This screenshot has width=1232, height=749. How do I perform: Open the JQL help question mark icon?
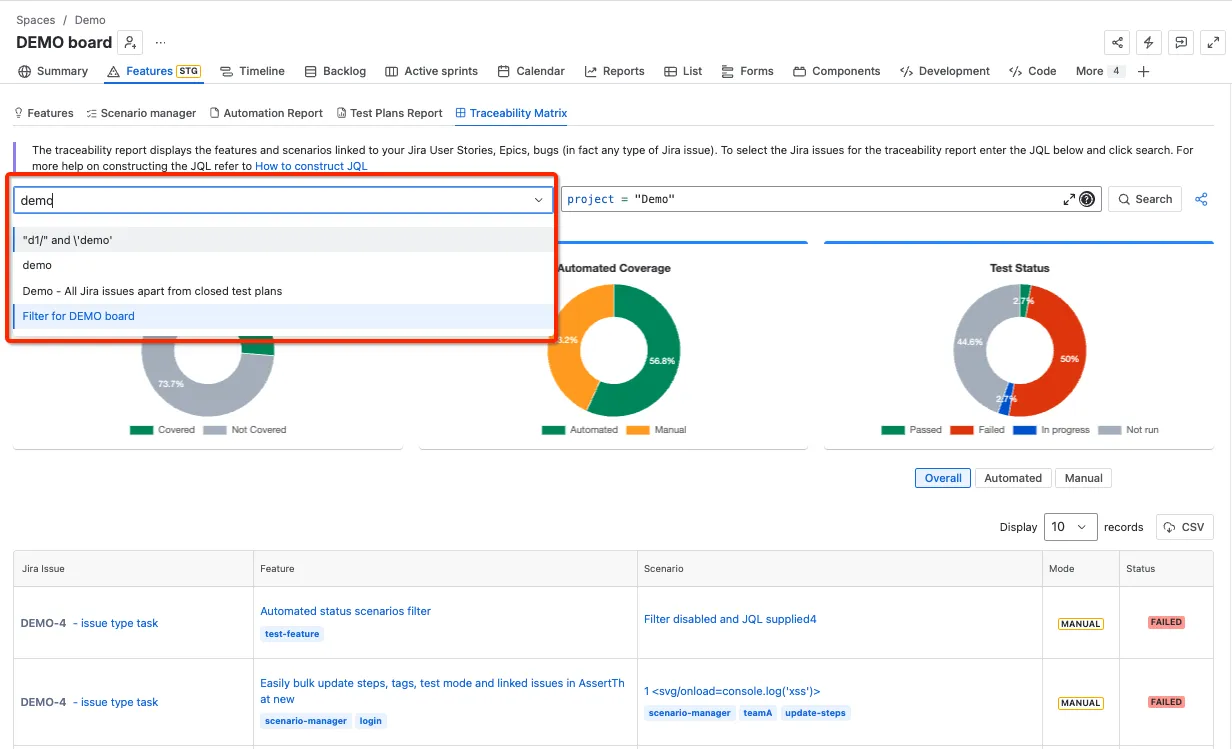[1087, 199]
